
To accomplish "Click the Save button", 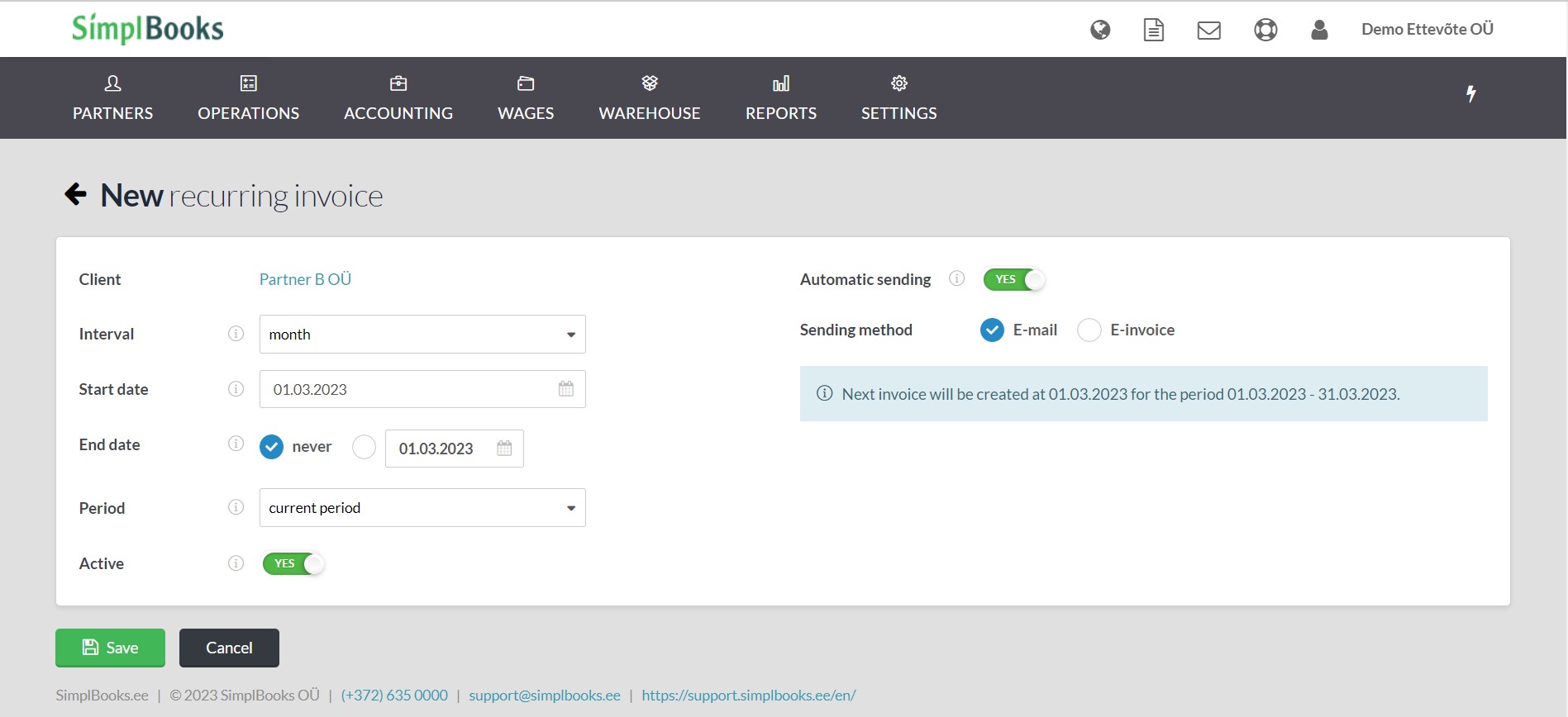I will pyautogui.click(x=110, y=648).
